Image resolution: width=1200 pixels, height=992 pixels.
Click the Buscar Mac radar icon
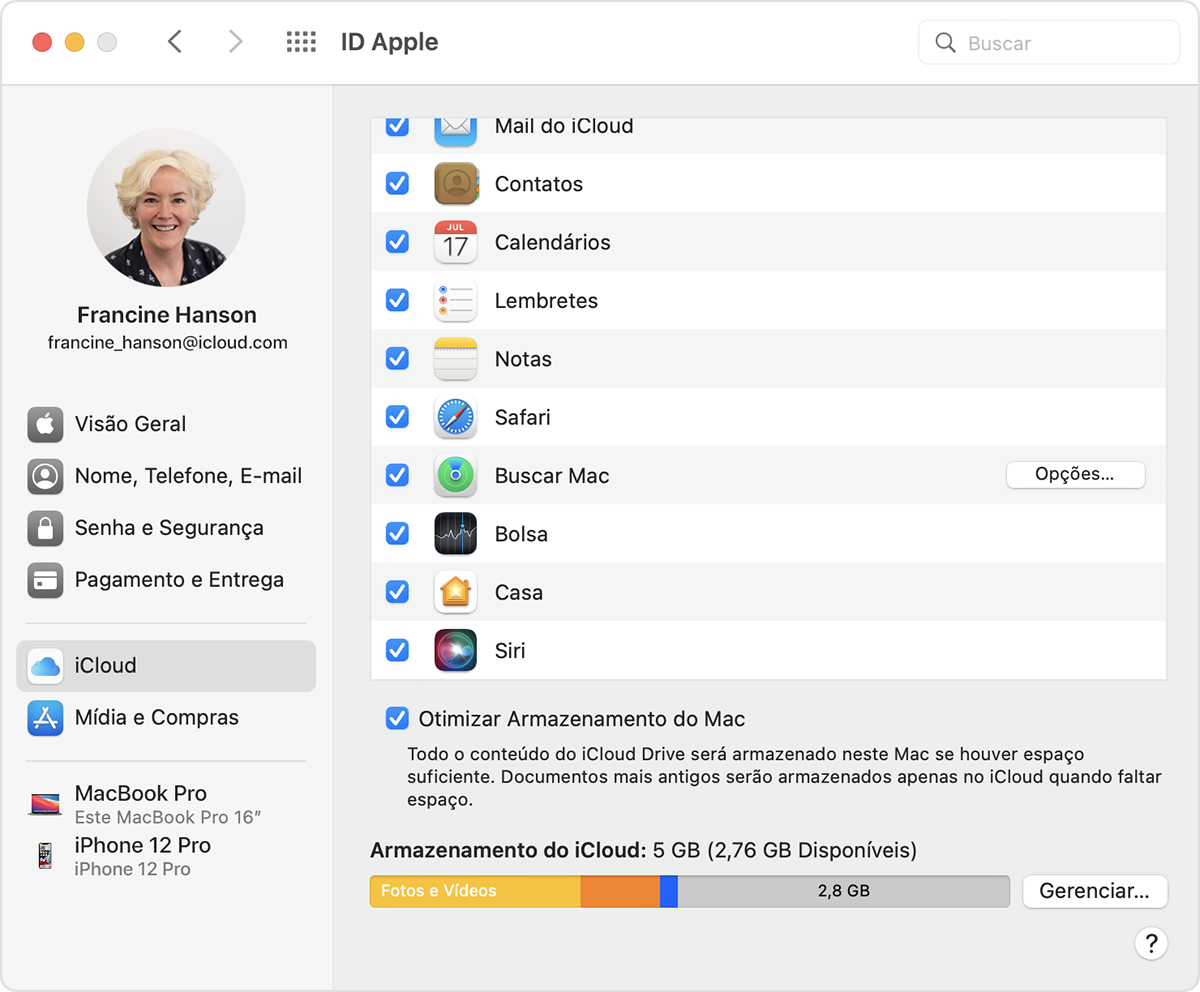click(455, 476)
